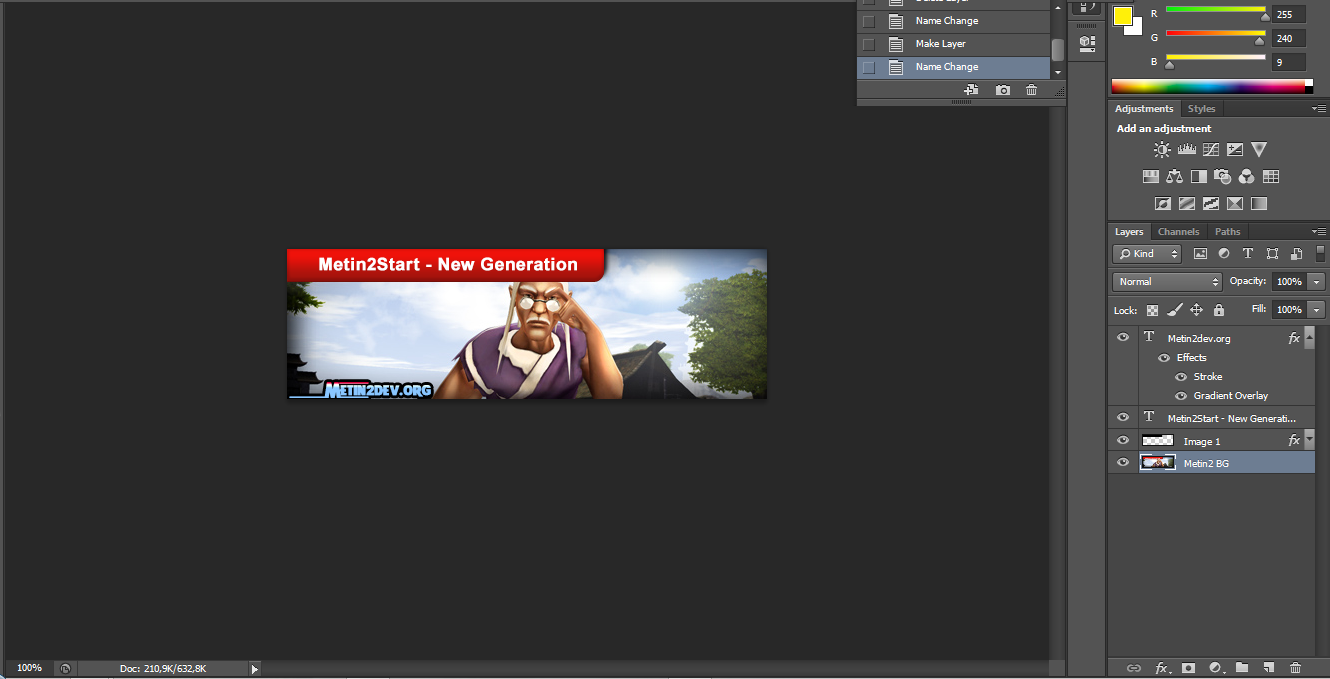This screenshot has width=1330, height=679.
Task: Create new fill or adjustment layer
Action: tap(1216, 667)
